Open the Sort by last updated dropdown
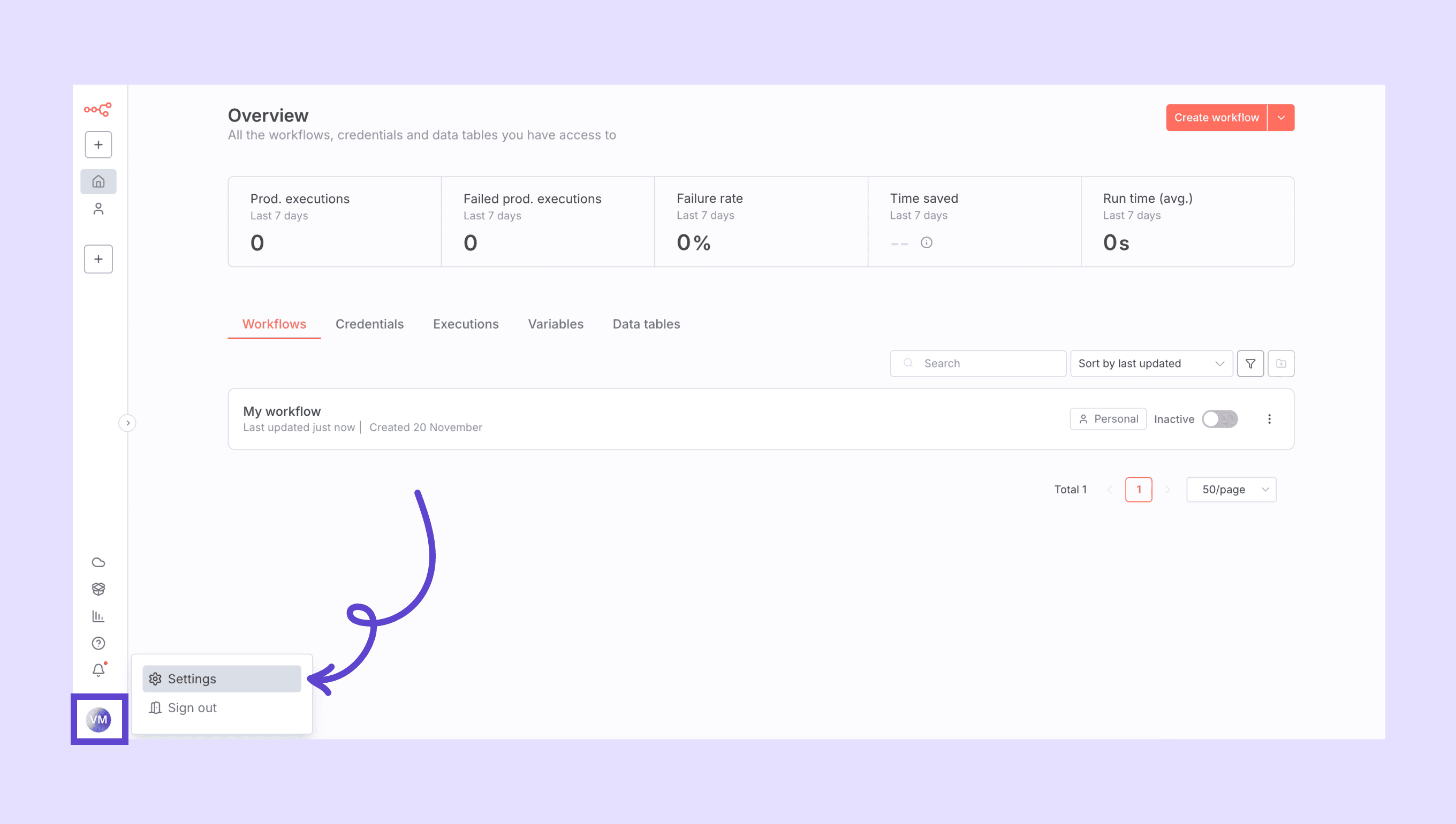The image size is (1456, 824). point(1151,363)
